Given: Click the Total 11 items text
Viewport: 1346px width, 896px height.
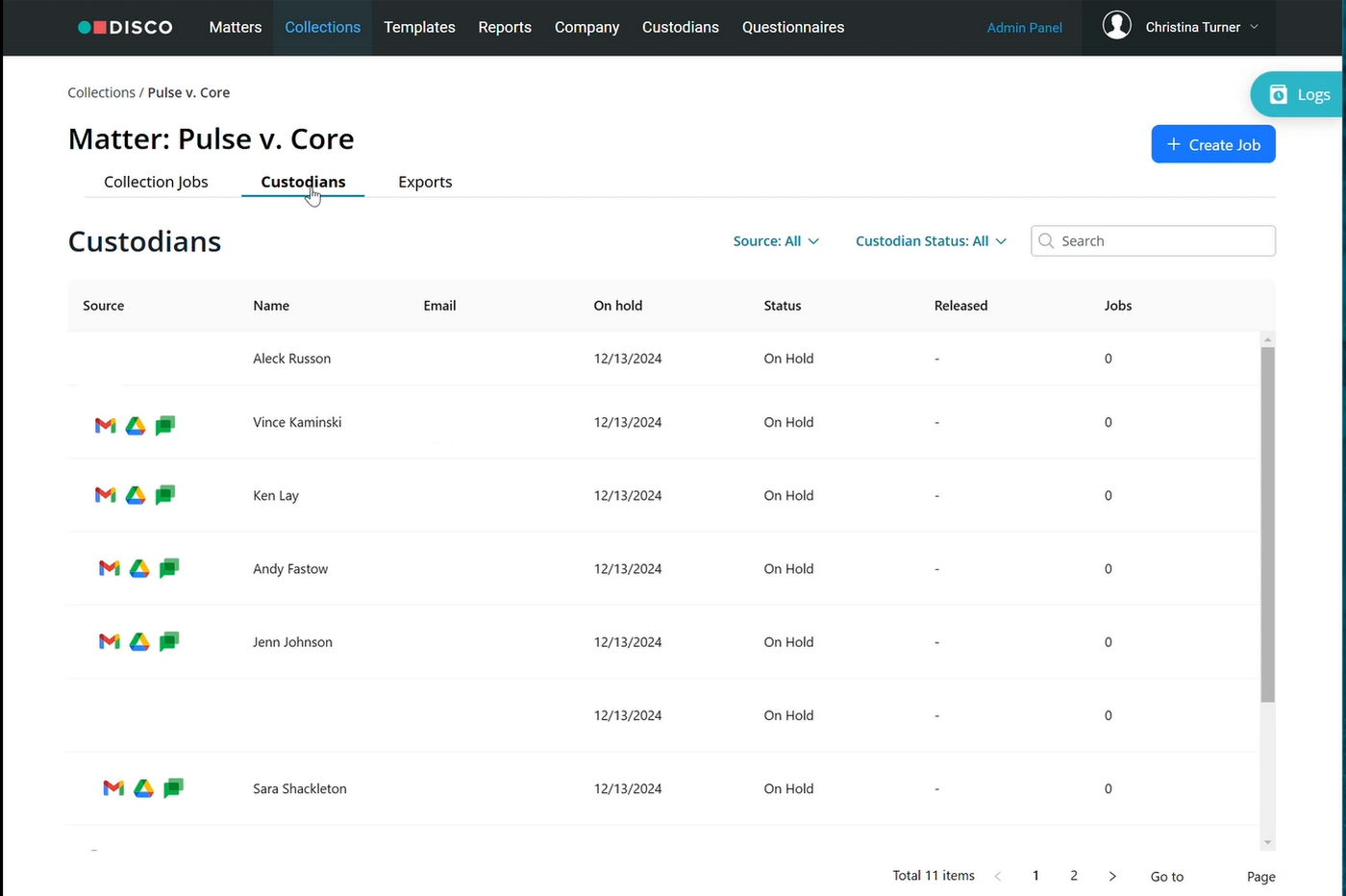Looking at the screenshot, I should pyautogui.click(x=934, y=876).
